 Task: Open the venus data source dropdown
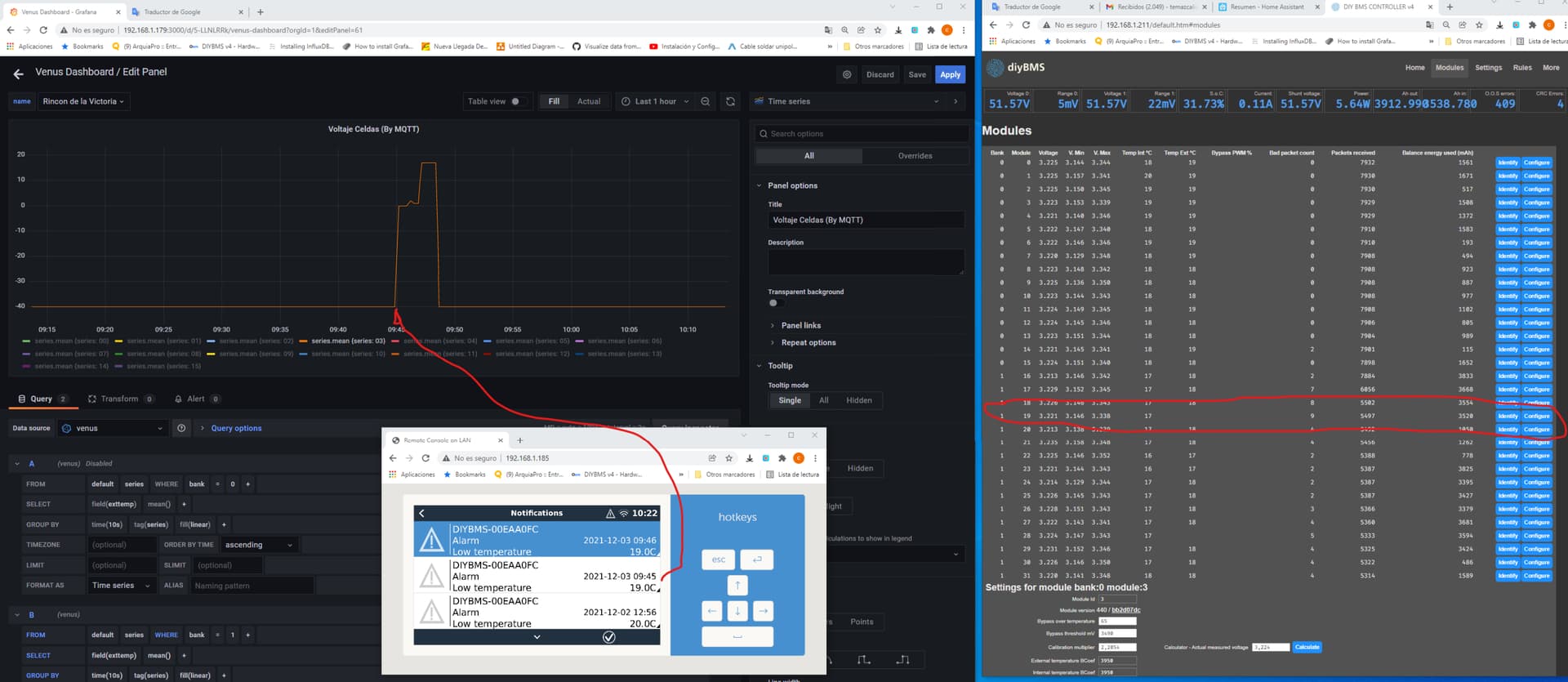(114, 428)
